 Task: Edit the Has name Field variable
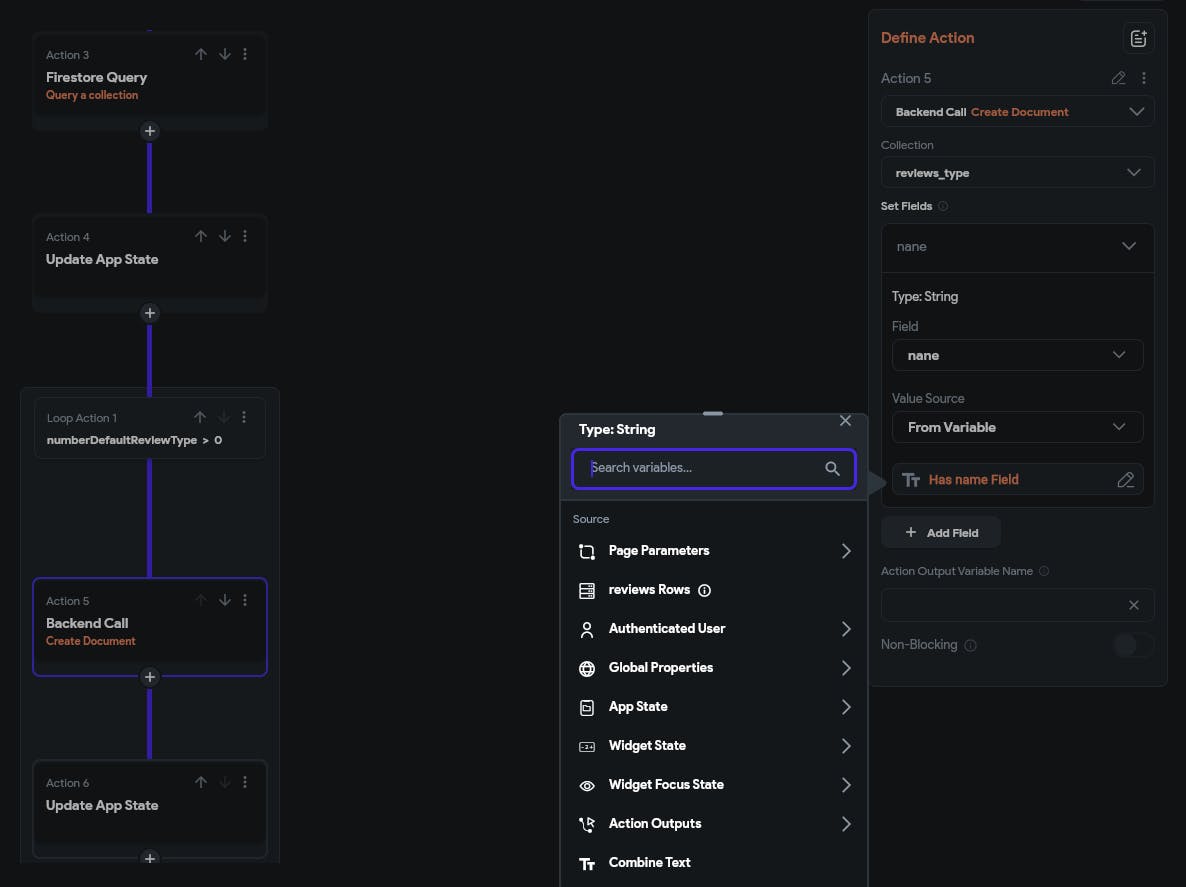[x=1125, y=480]
